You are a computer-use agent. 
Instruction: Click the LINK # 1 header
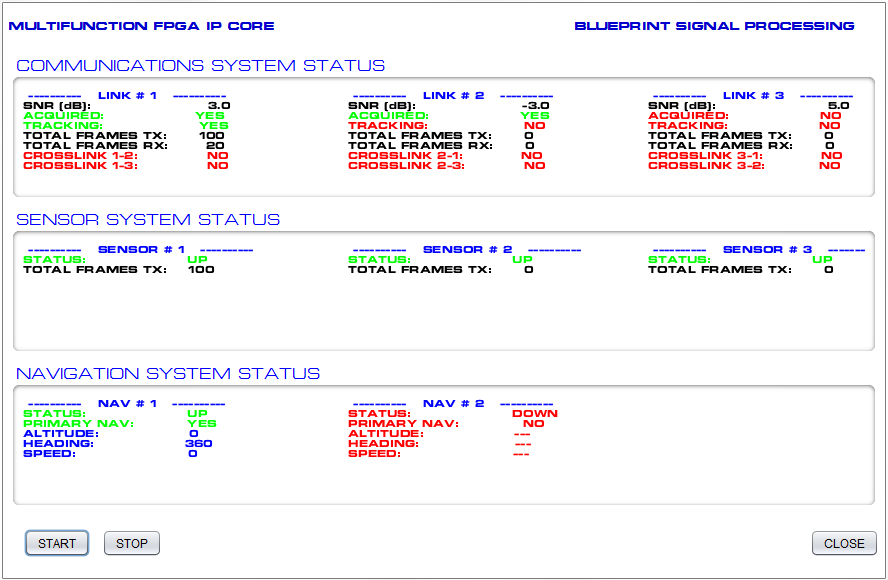tap(127, 96)
